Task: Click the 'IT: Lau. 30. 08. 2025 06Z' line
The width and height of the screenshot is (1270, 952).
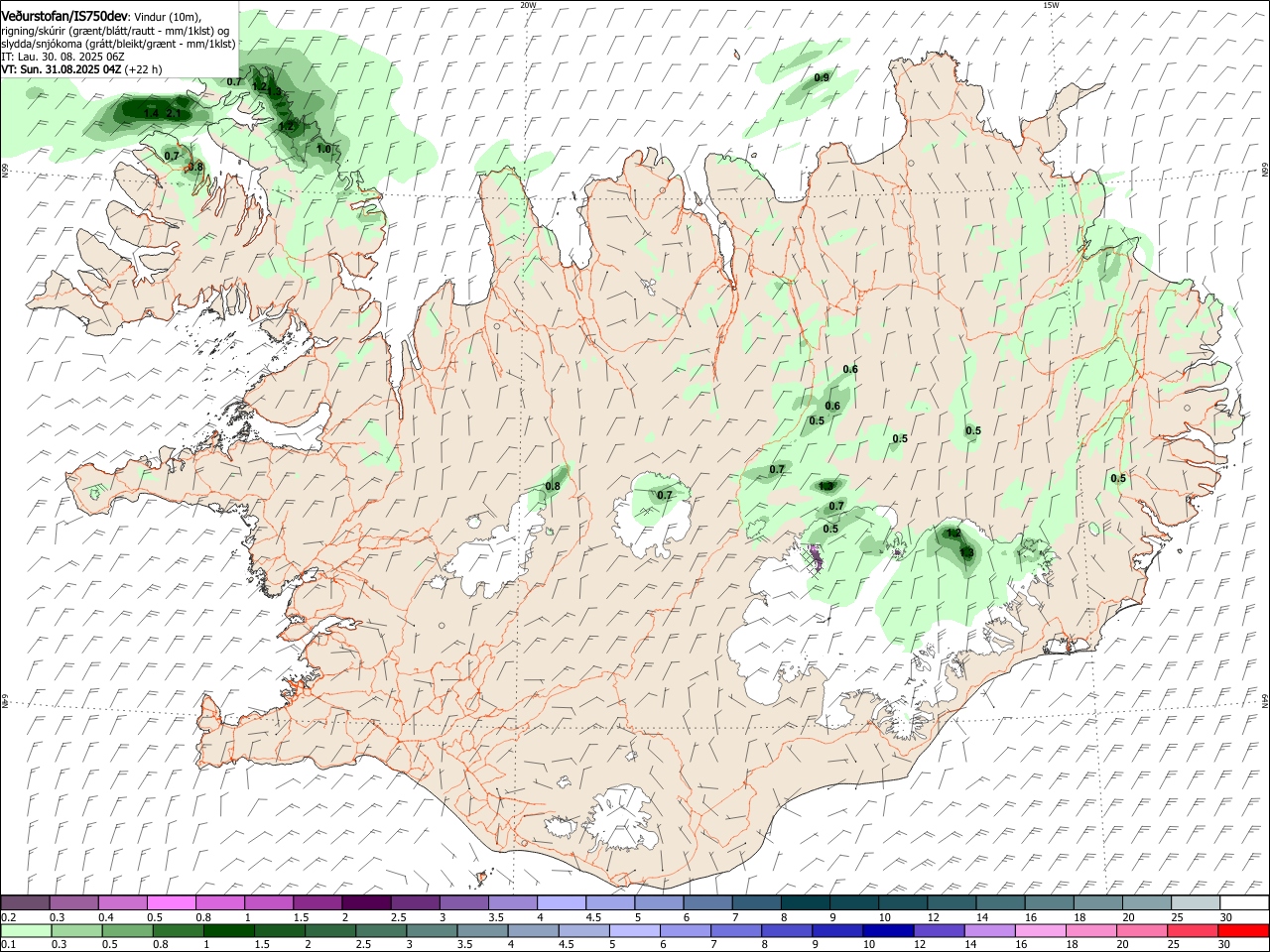Action: (62, 57)
